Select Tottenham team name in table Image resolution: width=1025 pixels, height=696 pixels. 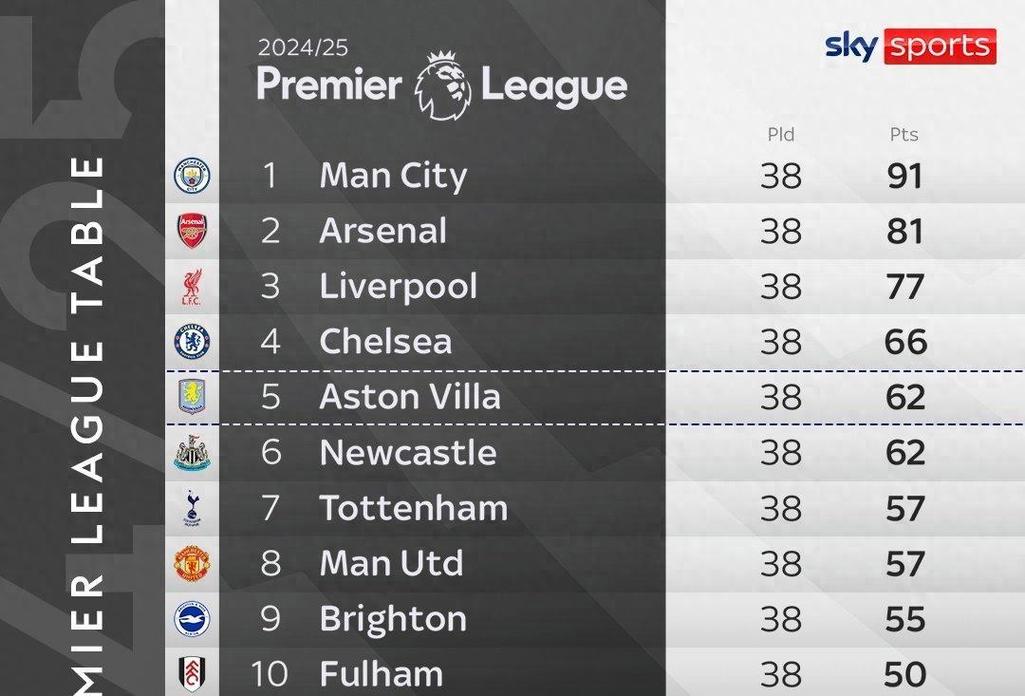point(413,508)
